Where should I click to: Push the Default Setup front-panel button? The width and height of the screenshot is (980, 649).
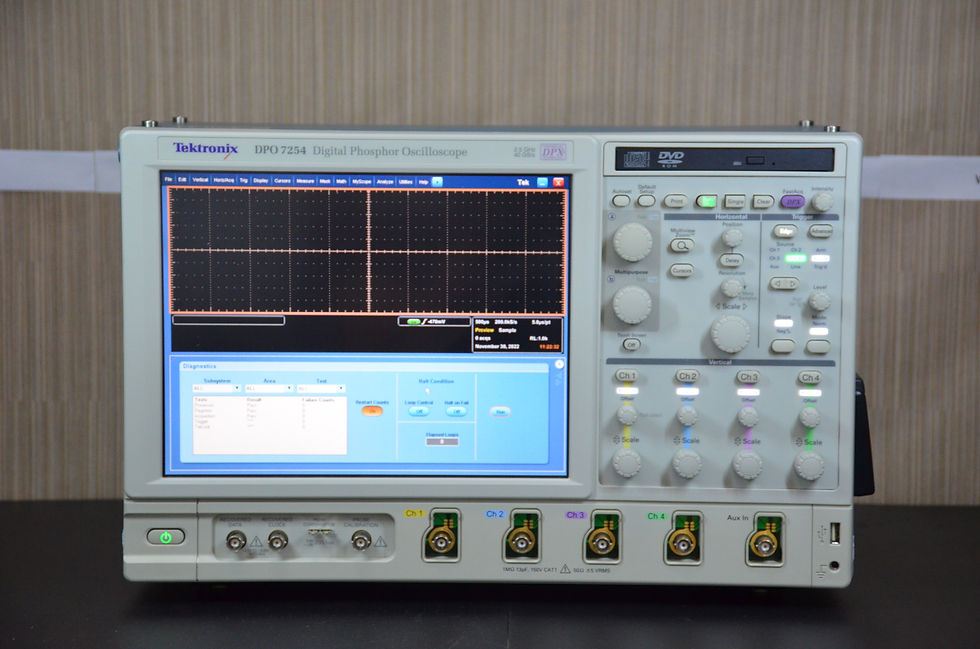(x=646, y=201)
